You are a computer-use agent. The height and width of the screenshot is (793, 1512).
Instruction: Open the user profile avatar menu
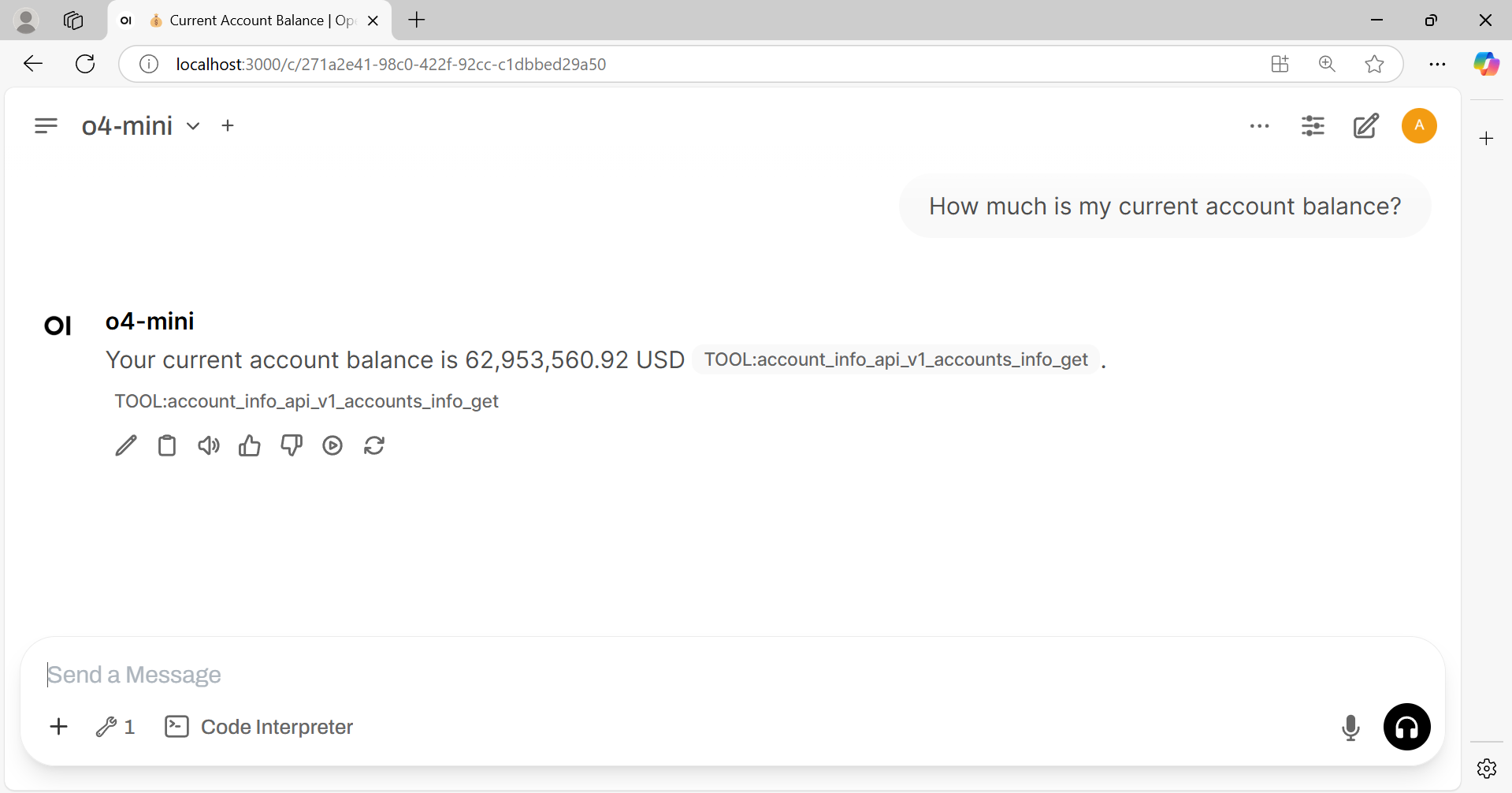pyautogui.click(x=1419, y=126)
